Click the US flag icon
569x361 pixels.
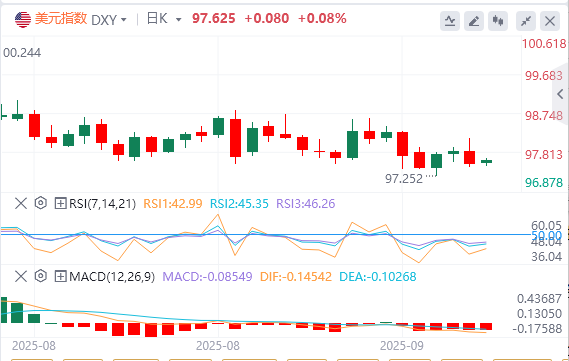(x=23, y=19)
